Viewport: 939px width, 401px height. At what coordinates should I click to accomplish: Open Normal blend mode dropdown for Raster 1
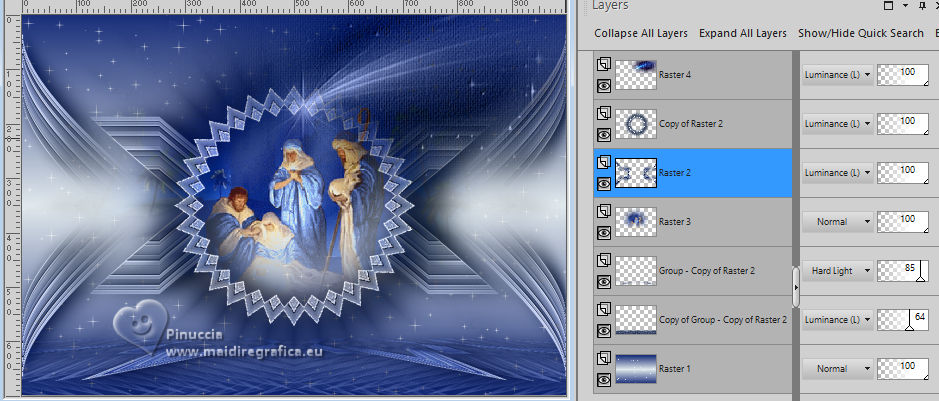tap(837, 369)
